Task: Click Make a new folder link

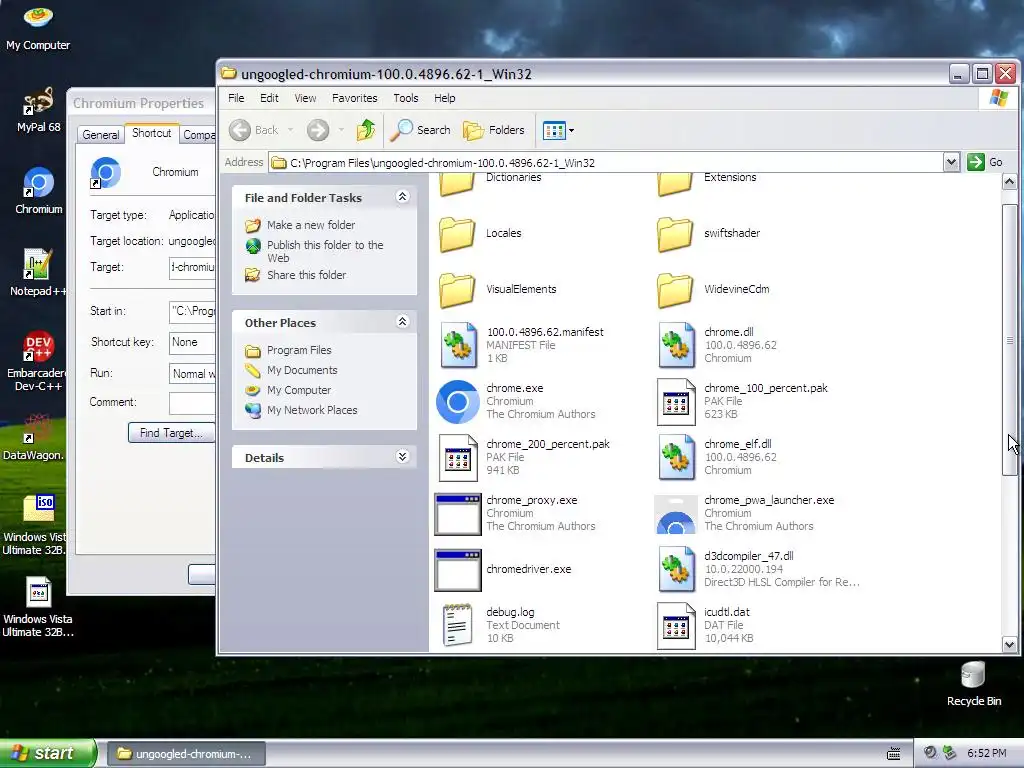Action: coord(311,225)
